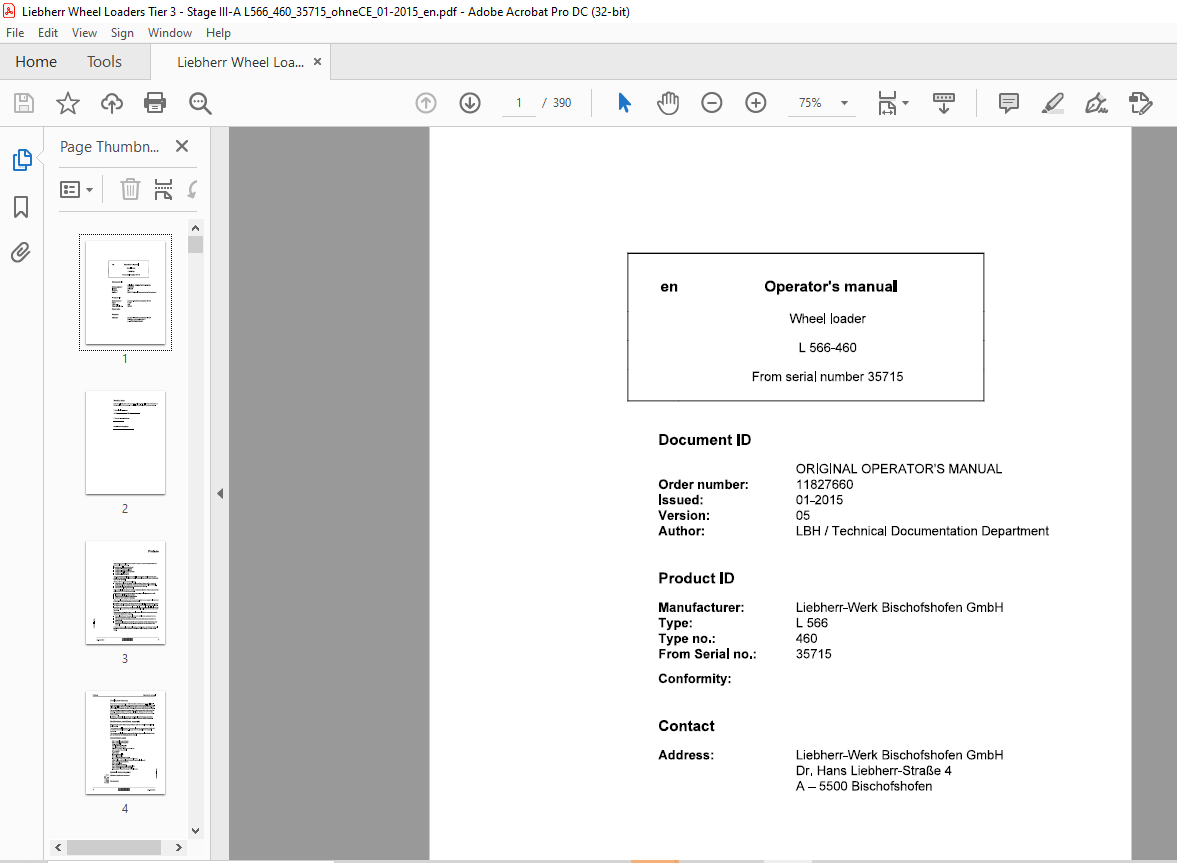Open the Sign document pen tool
Viewport: 1177px width, 863px height.
[1097, 103]
